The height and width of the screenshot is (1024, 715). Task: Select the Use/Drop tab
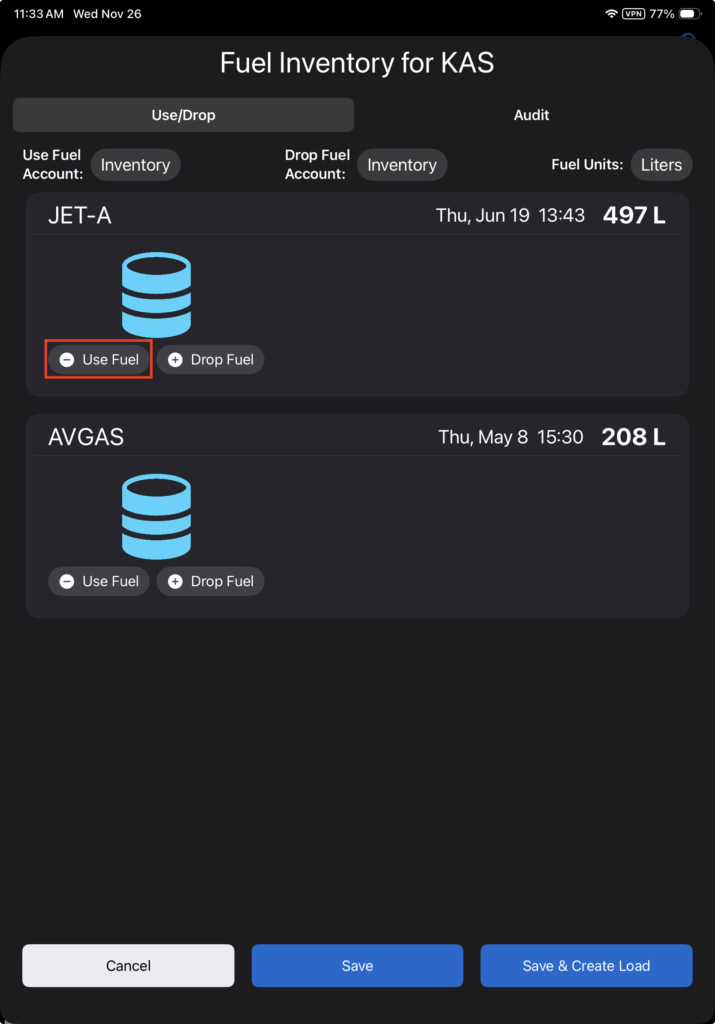183,115
